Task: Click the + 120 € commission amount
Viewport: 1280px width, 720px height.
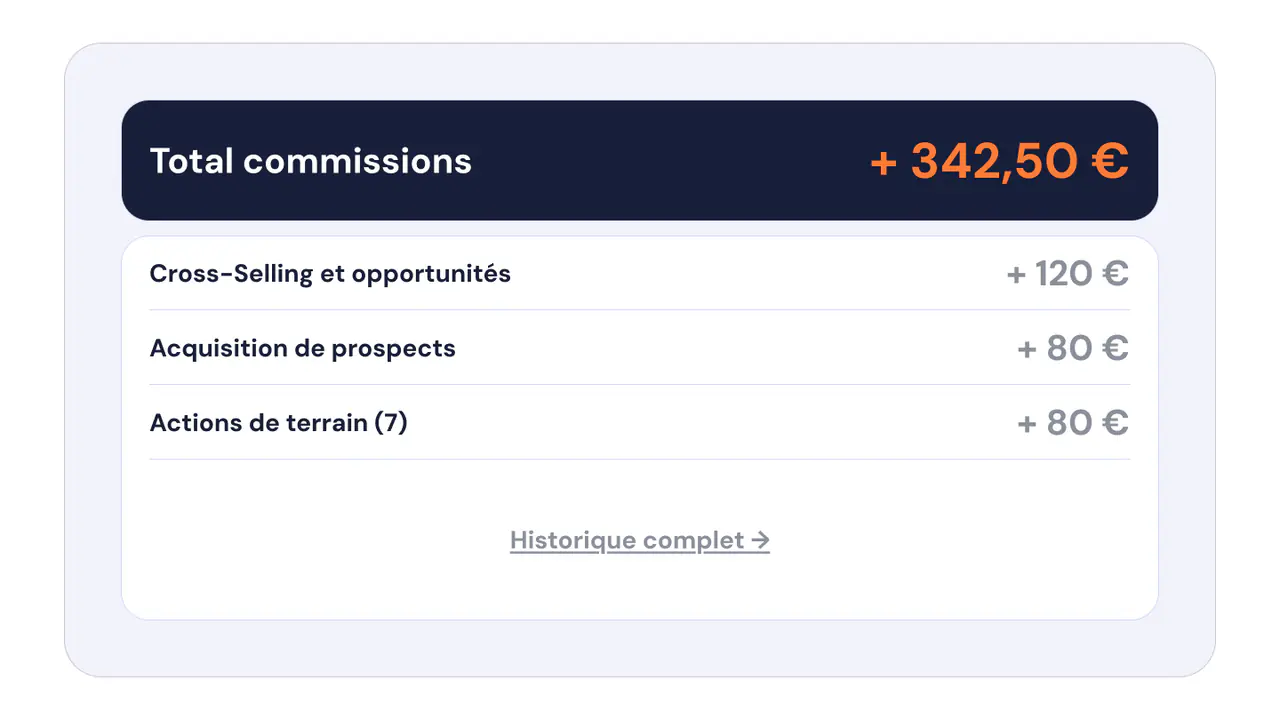Action: point(1068,273)
